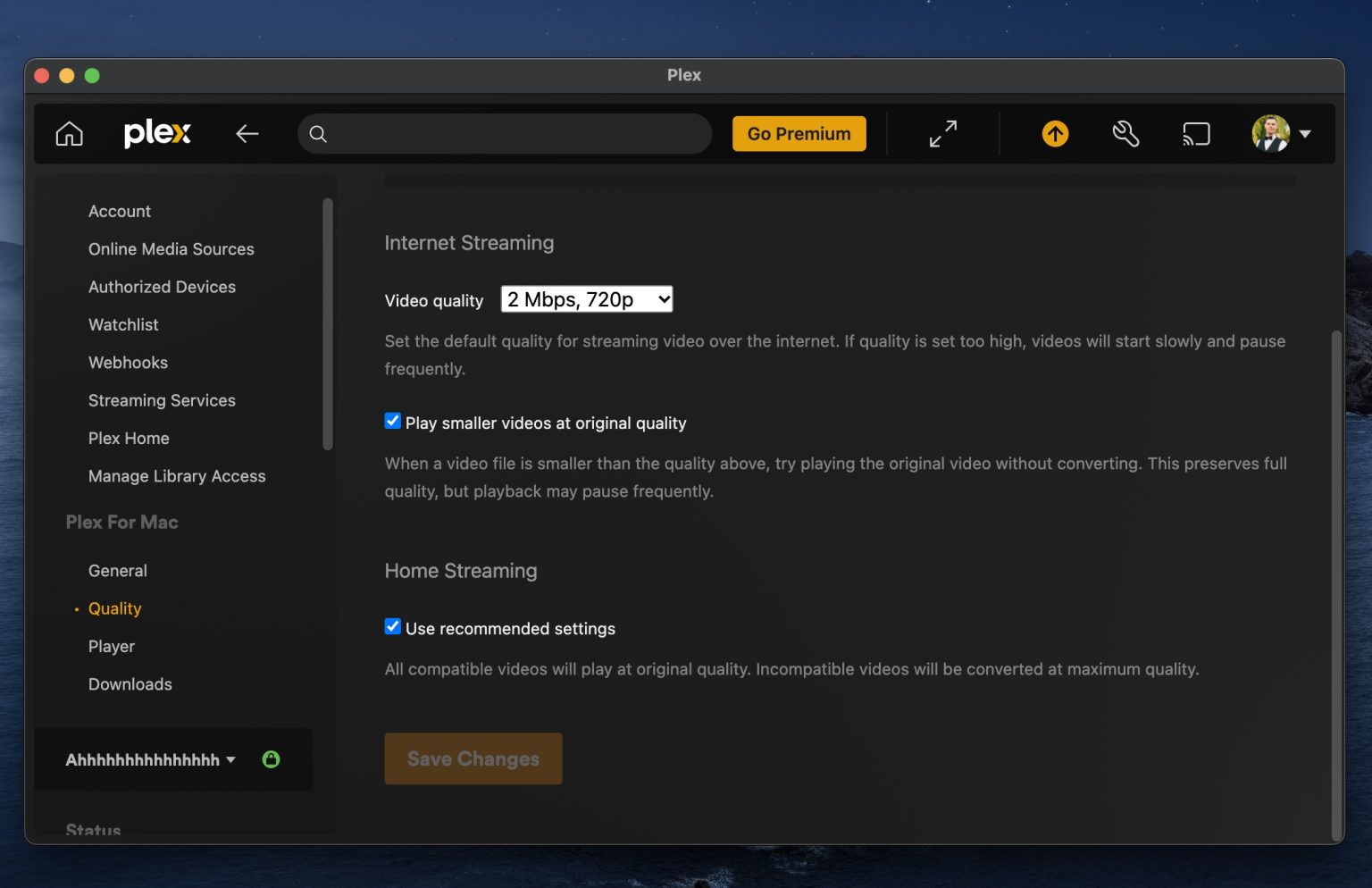Click the expand fullscreen arrows icon
The width and height of the screenshot is (1372, 888).
[x=942, y=133]
